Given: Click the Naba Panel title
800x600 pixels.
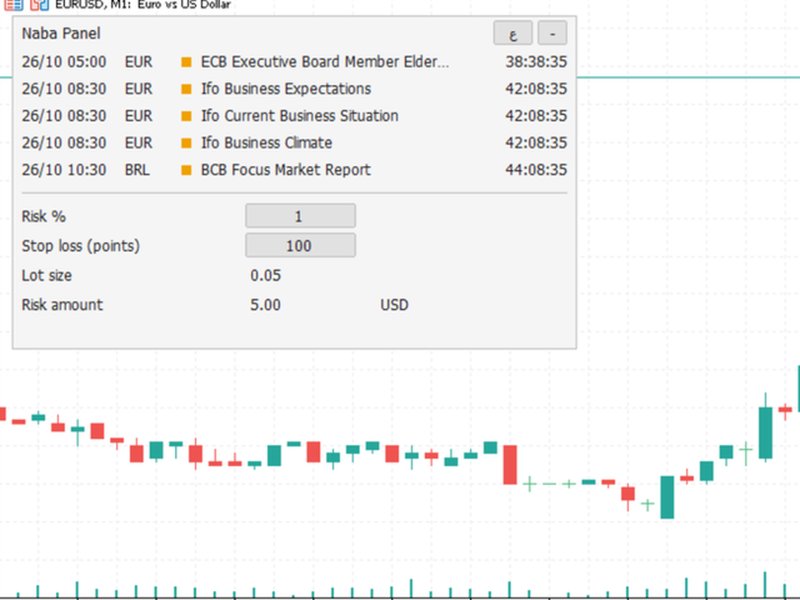Looking at the screenshot, I should pos(61,34).
